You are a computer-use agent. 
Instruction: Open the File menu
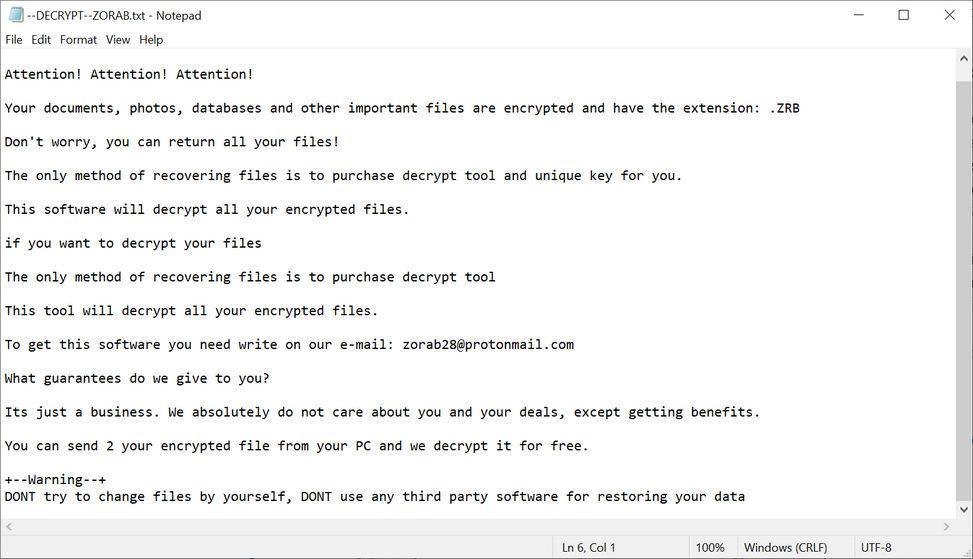pos(14,40)
